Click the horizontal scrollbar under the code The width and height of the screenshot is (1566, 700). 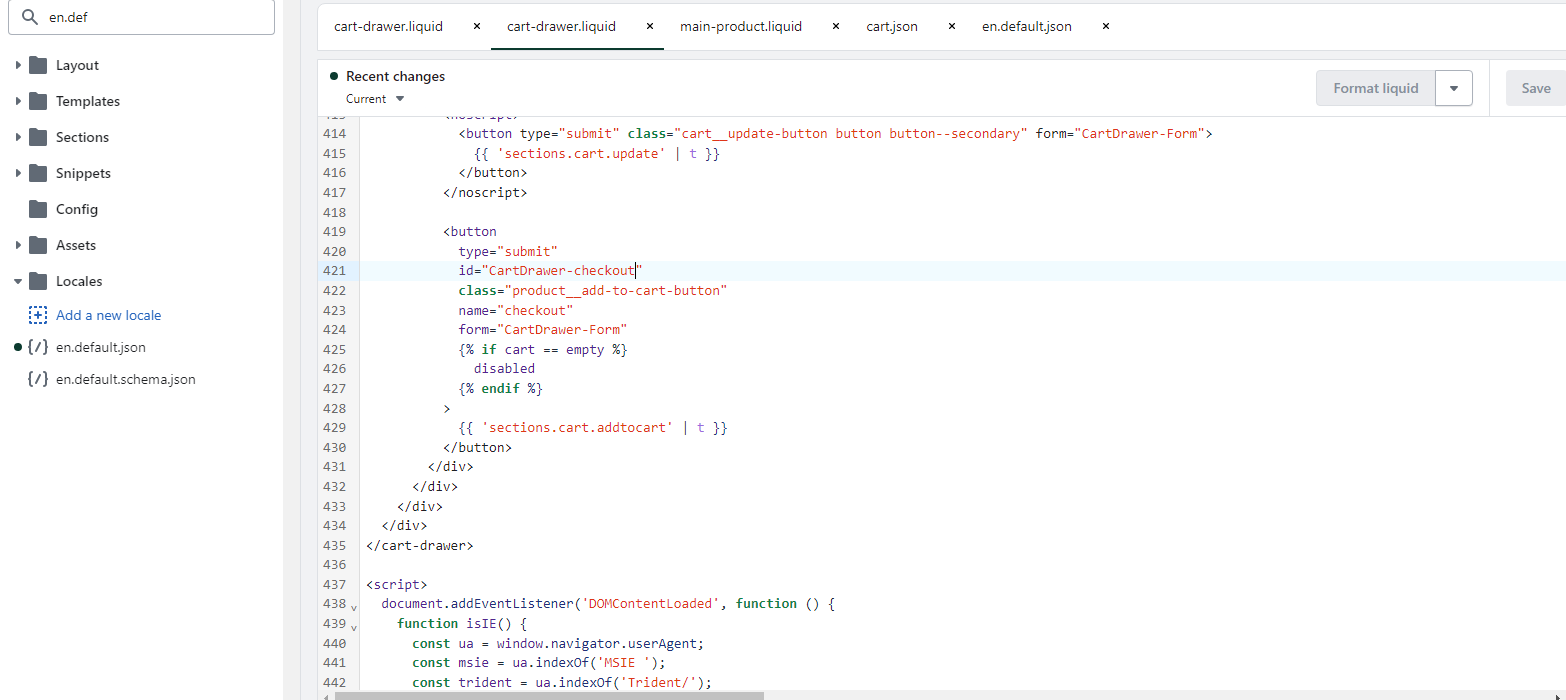550,695
